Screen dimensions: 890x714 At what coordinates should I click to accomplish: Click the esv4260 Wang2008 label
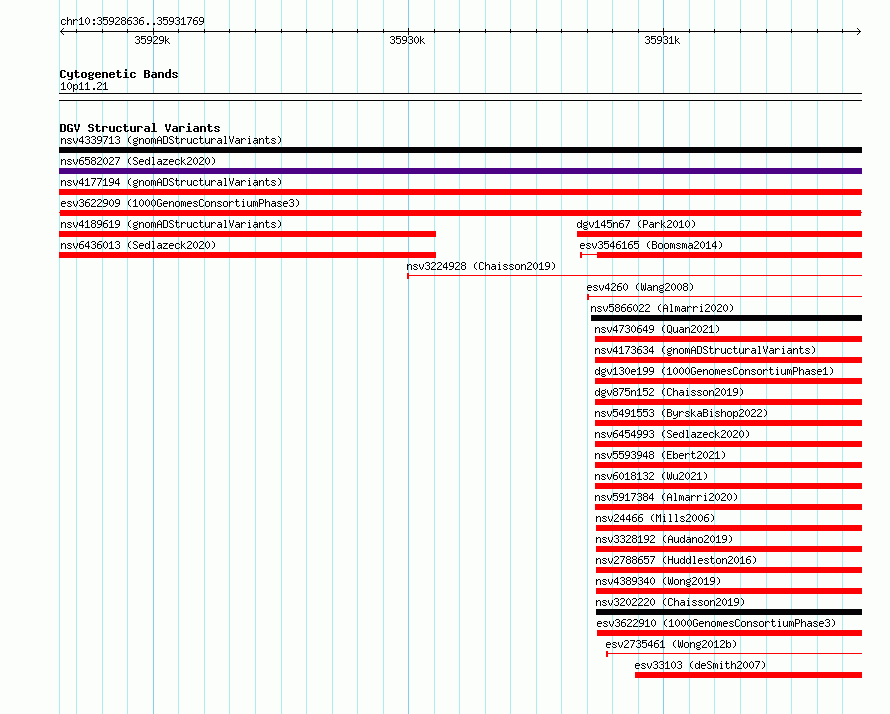click(x=640, y=287)
